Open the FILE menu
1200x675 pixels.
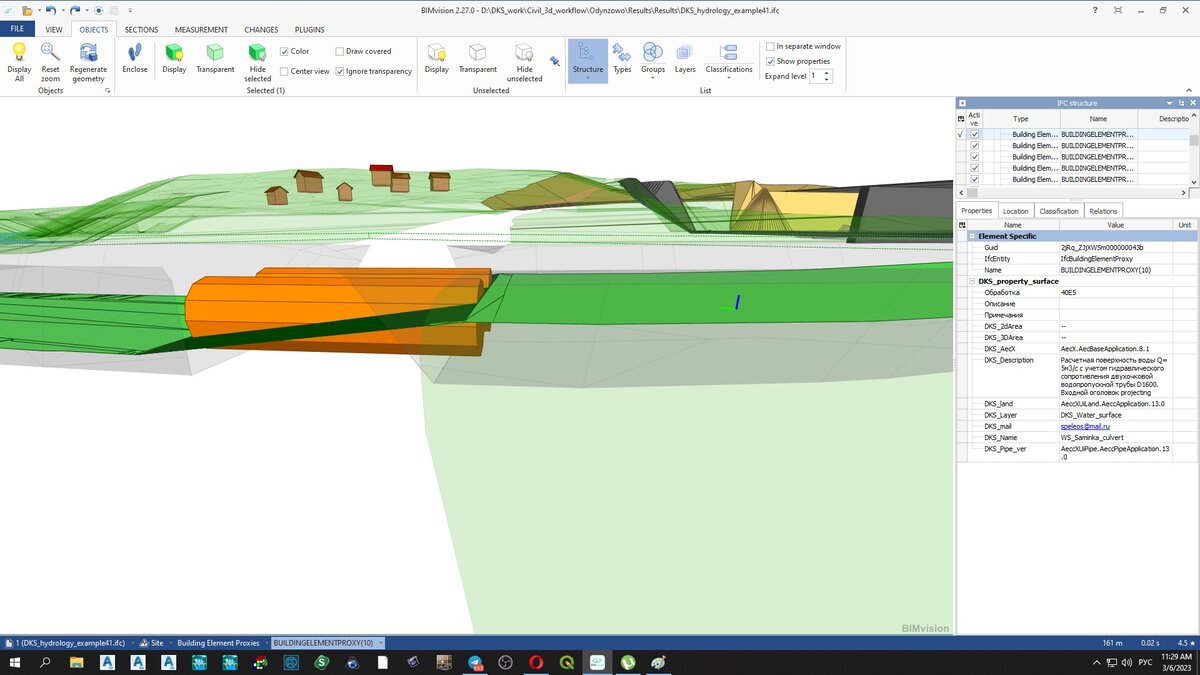click(x=18, y=29)
